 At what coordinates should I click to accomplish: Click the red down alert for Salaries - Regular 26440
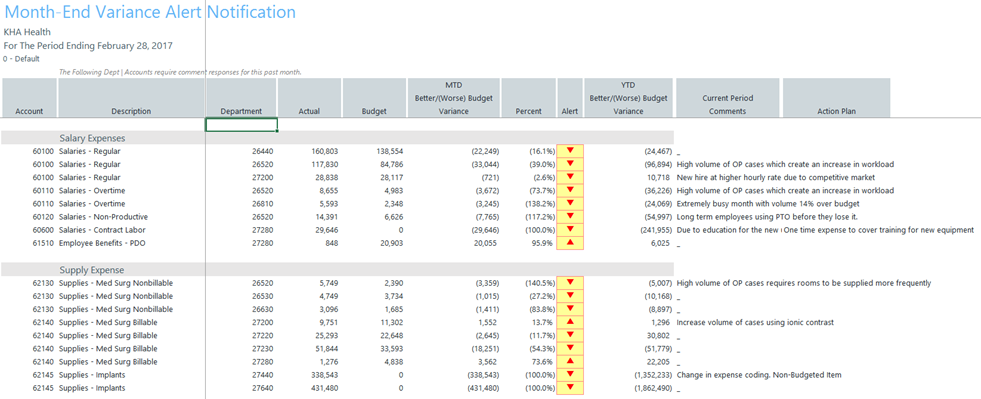click(570, 151)
